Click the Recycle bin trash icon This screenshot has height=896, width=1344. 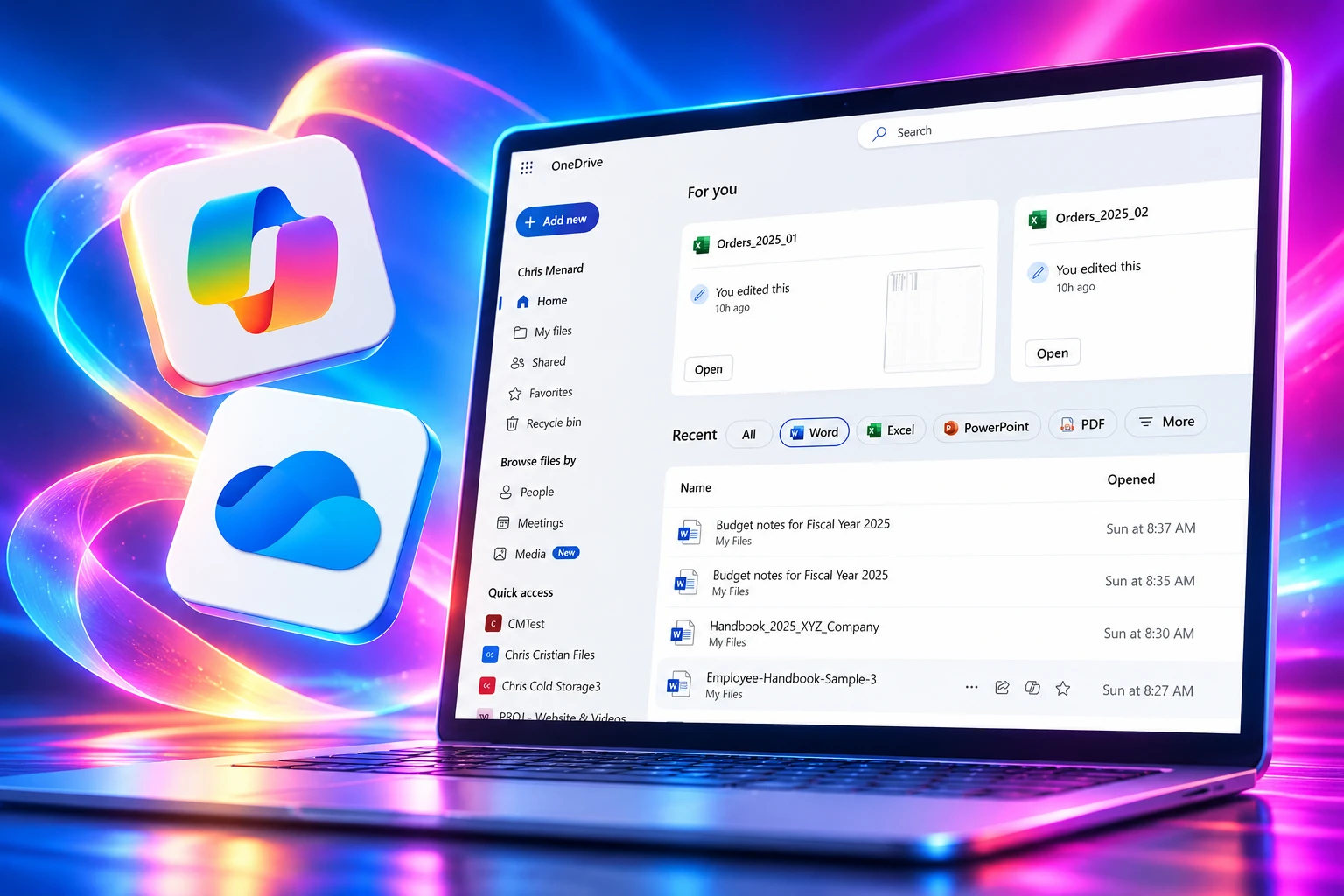[513, 424]
